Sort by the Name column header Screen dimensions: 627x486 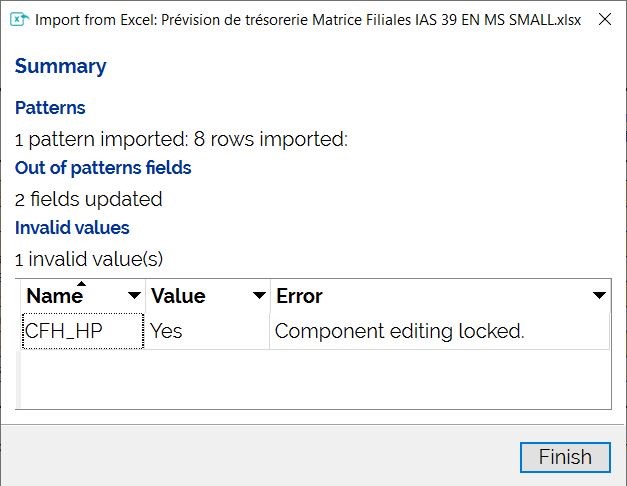[x=55, y=296]
